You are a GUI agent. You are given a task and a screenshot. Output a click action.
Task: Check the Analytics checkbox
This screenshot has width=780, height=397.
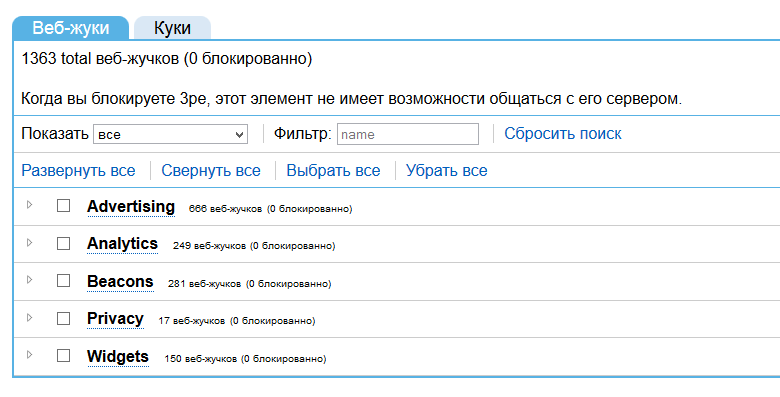[63, 243]
